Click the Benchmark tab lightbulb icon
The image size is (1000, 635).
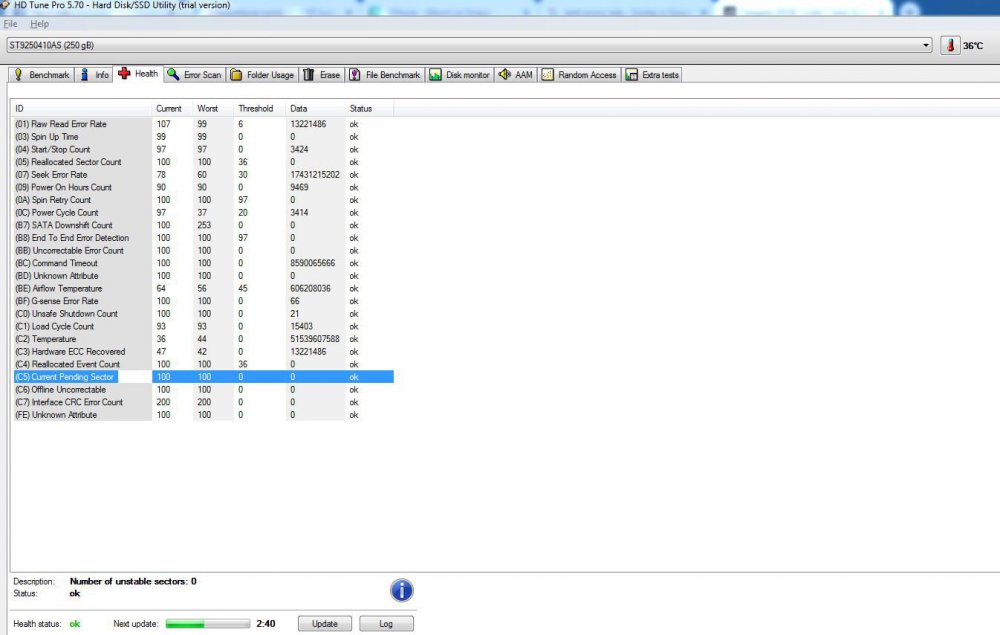click(x=18, y=75)
